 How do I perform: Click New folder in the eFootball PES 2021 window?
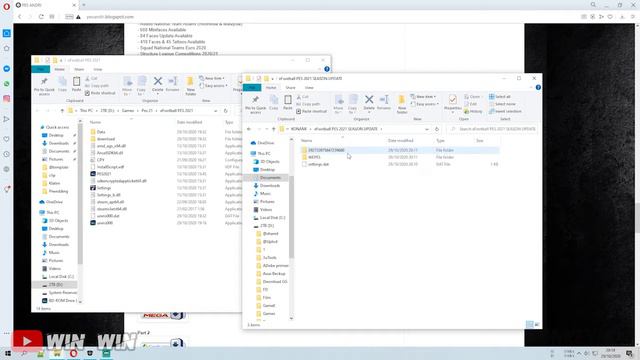(190, 86)
